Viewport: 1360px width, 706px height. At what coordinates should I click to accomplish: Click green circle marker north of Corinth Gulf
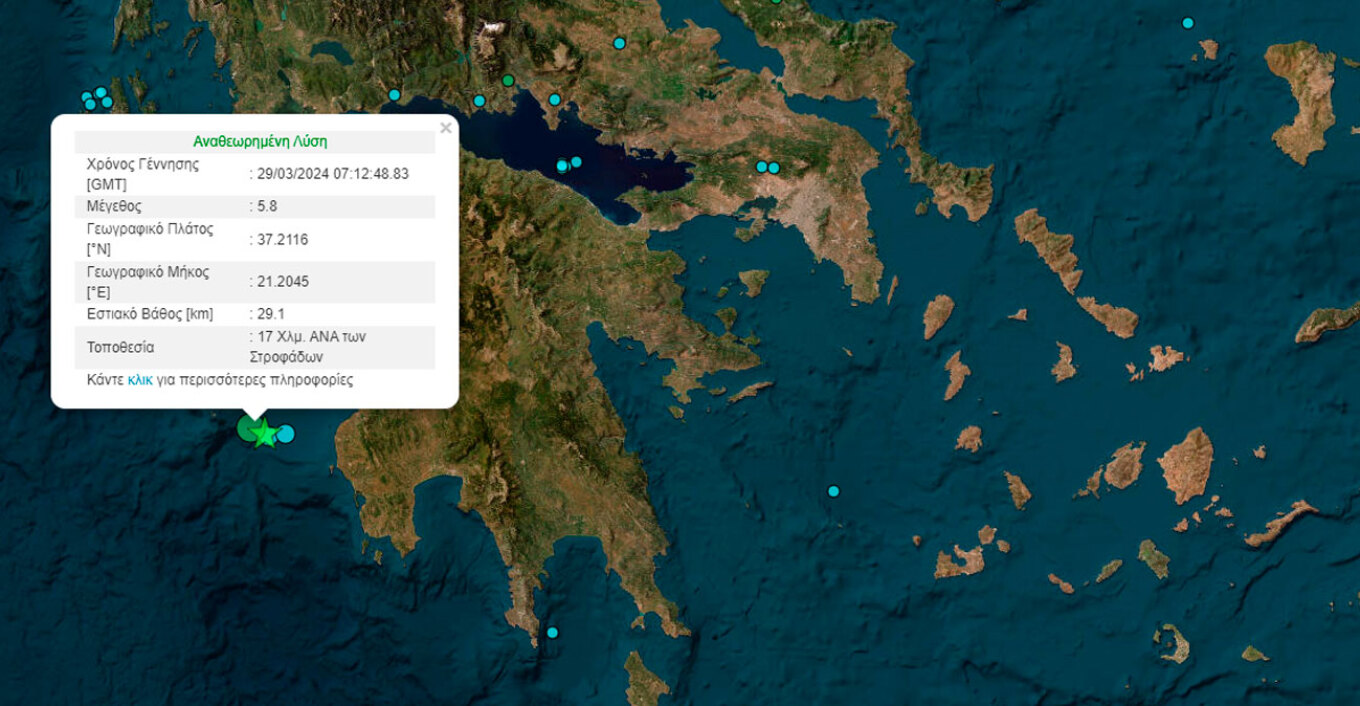(x=508, y=80)
